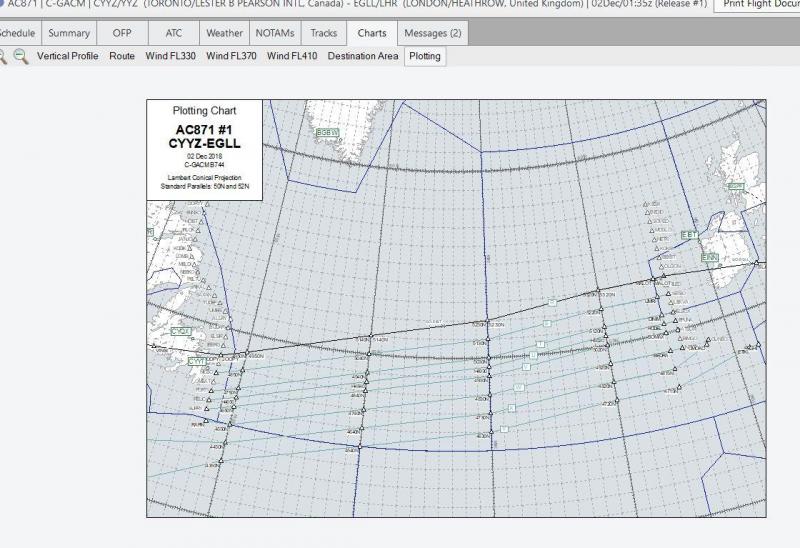The height and width of the screenshot is (548, 800).
Task: Click the zoom out magnifier icon
Action: (x=3, y=57)
